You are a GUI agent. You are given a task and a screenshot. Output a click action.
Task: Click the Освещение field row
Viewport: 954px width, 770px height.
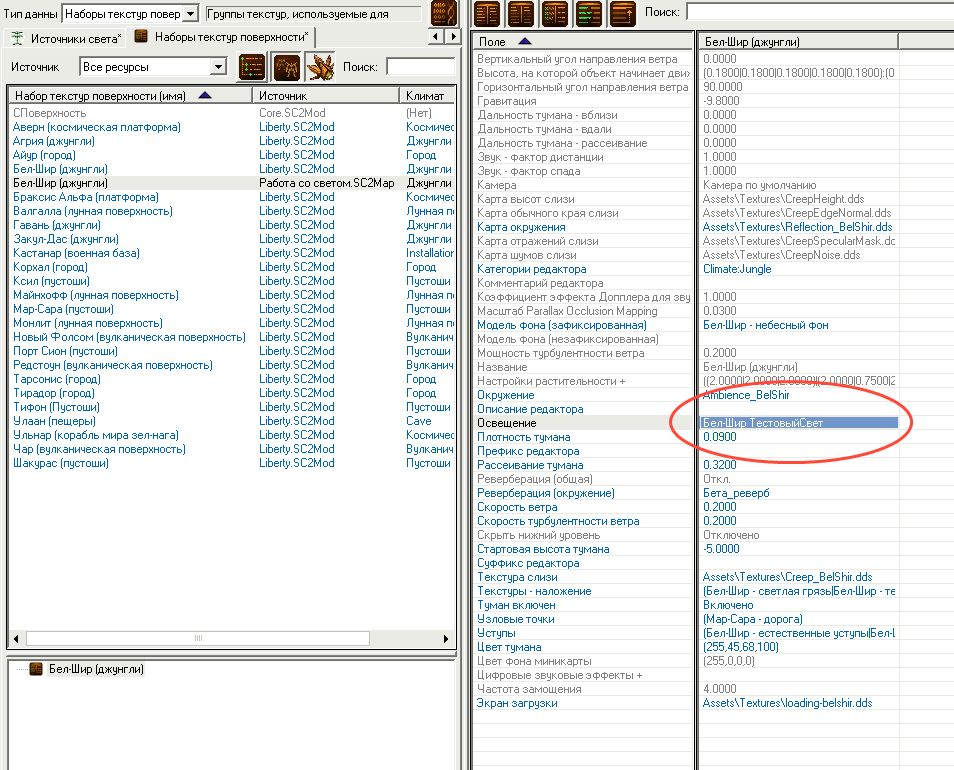[583, 423]
